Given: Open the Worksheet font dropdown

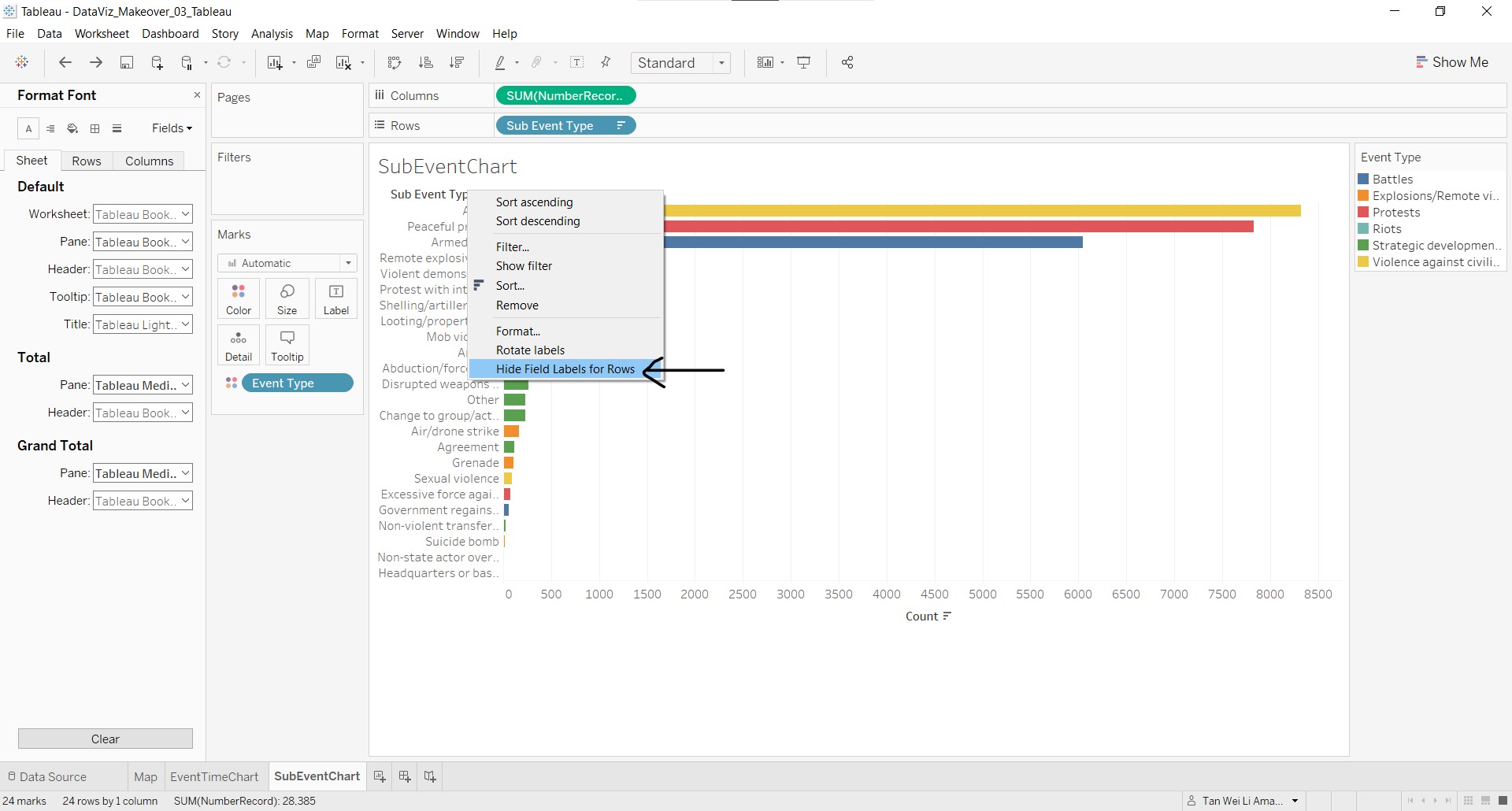Looking at the screenshot, I should pyautogui.click(x=143, y=214).
